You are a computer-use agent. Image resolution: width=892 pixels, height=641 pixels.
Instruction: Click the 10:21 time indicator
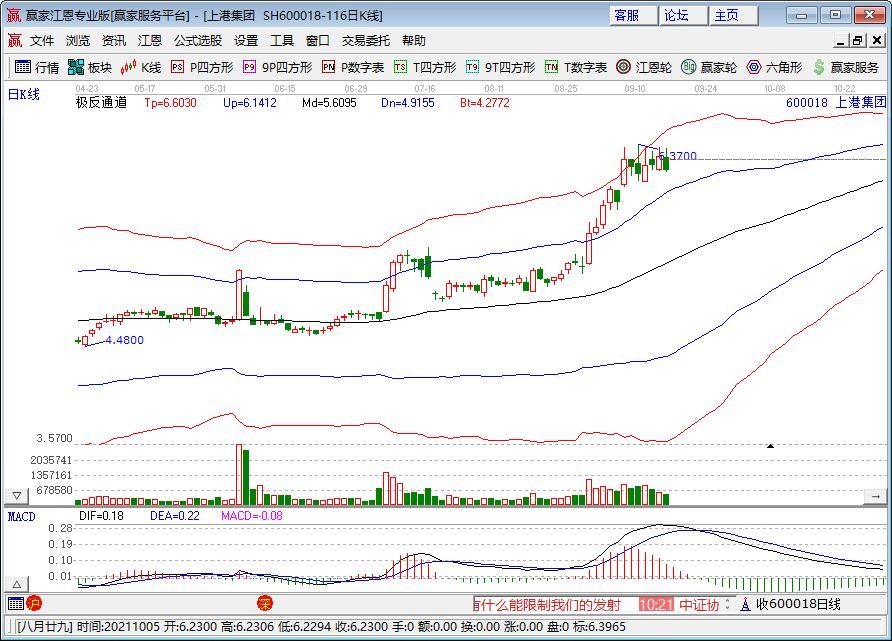pos(656,604)
